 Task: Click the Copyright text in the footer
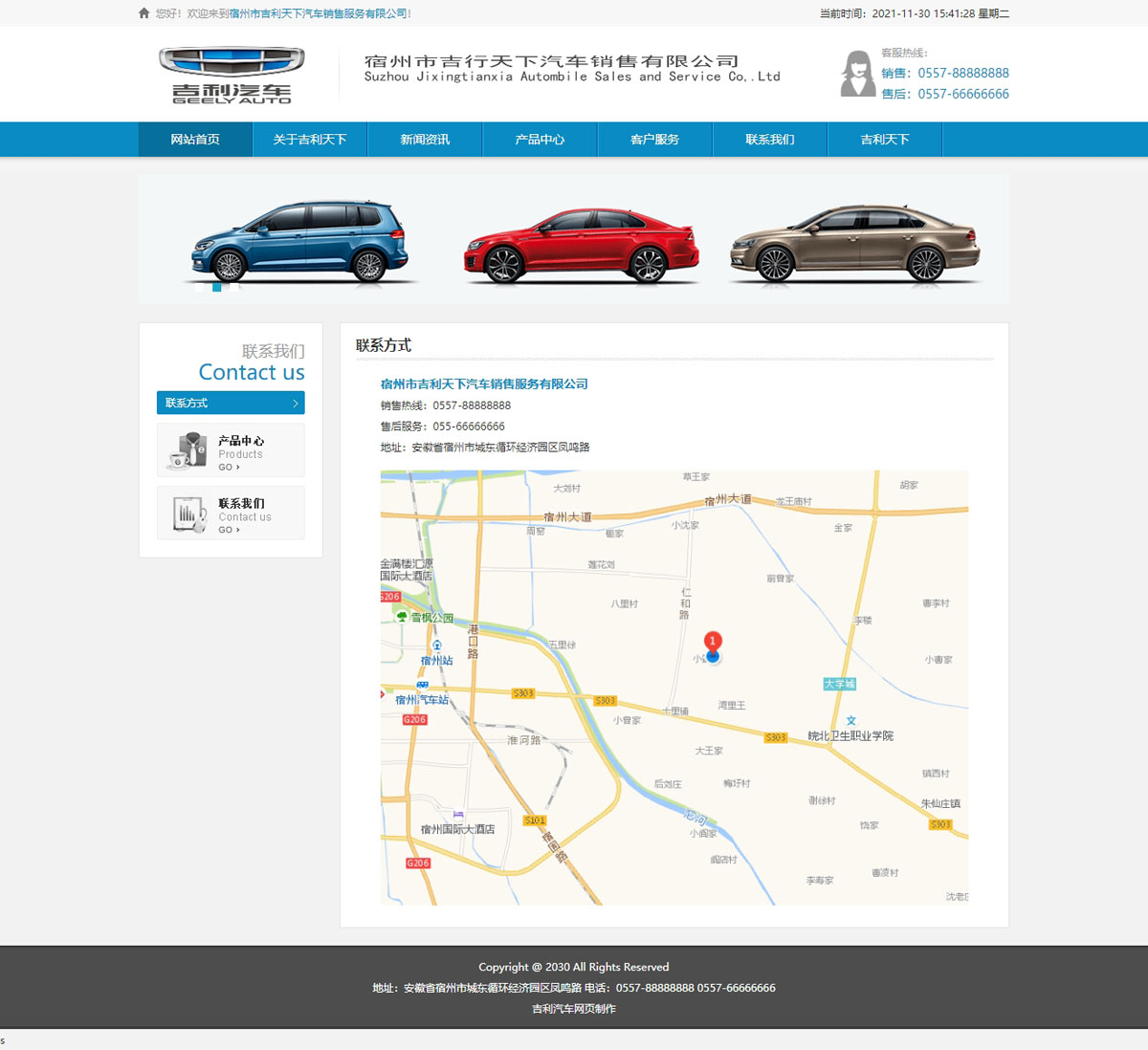pos(574,967)
